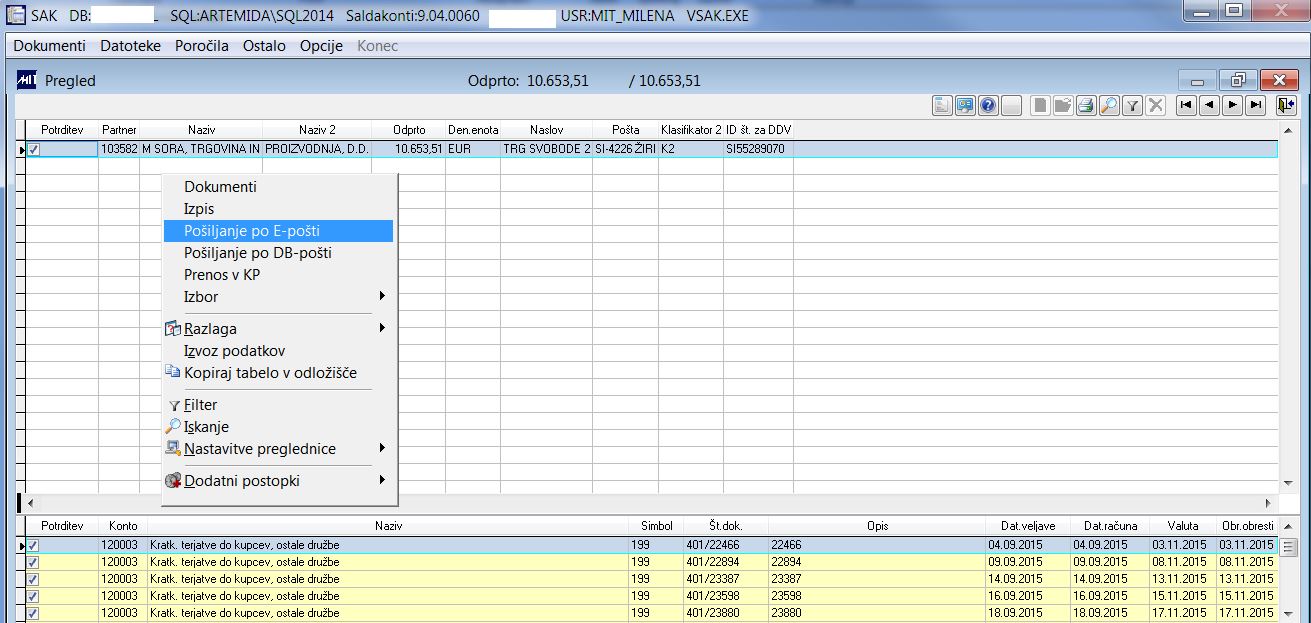The width and height of the screenshot is (1311, 623).
Task: Click the Konto column header in lower grid
Action: coord(124,526)
